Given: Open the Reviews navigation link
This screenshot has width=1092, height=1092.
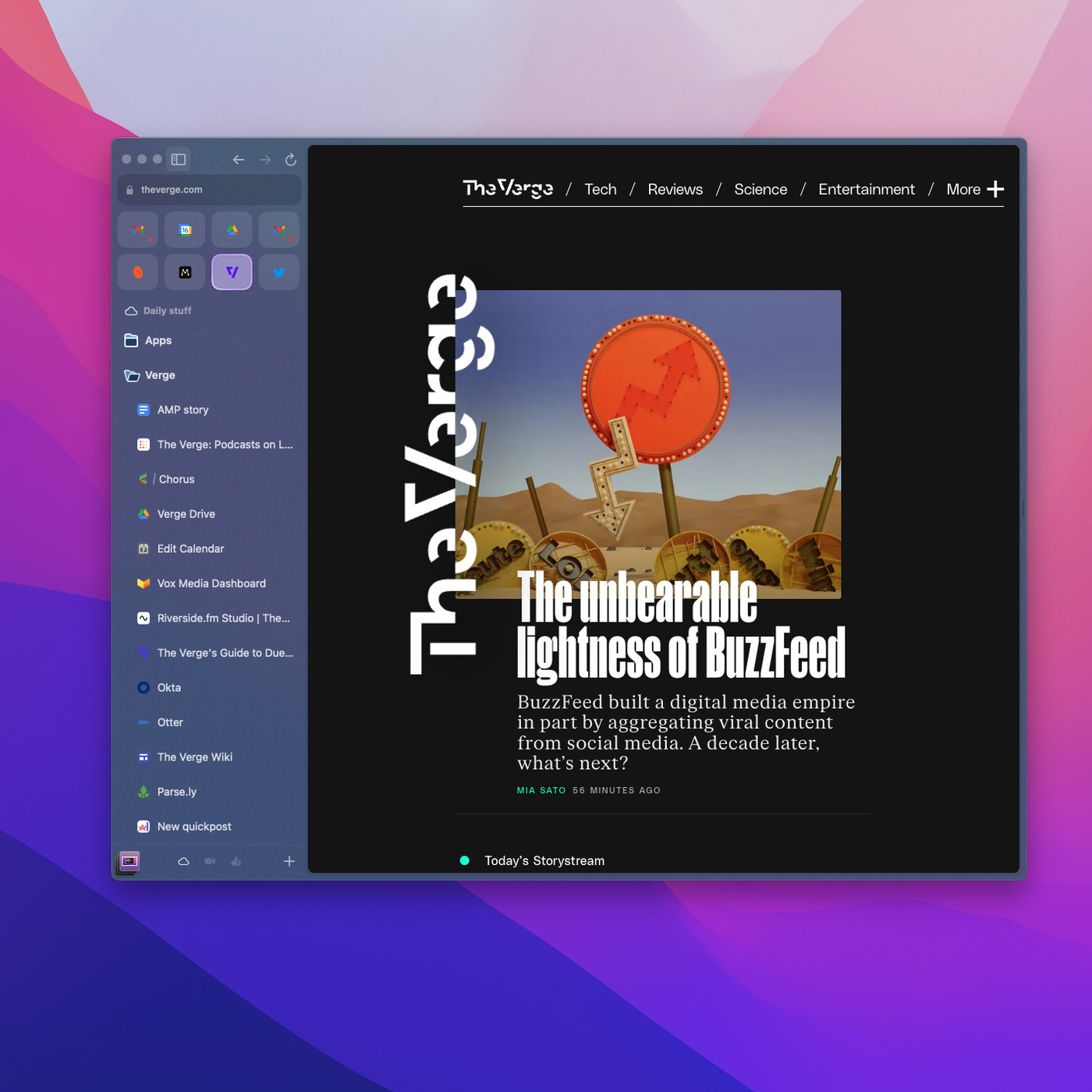Looking at the screenshot, I should coord(675,190).
